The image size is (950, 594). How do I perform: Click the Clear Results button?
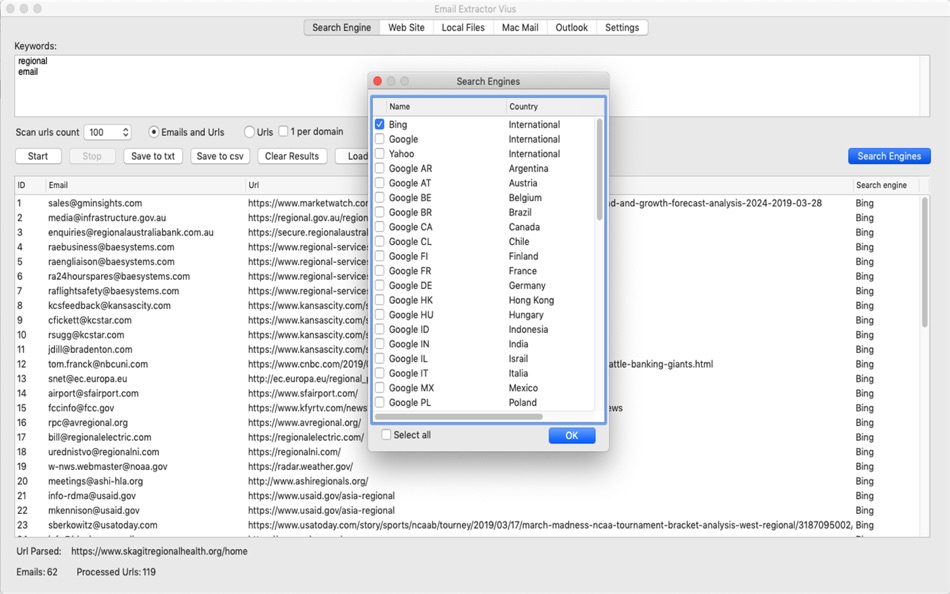click(291, 156)
